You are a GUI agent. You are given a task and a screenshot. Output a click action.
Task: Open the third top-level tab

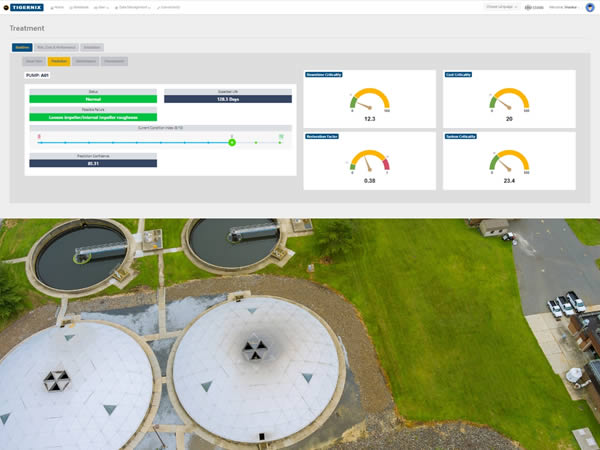92,47
